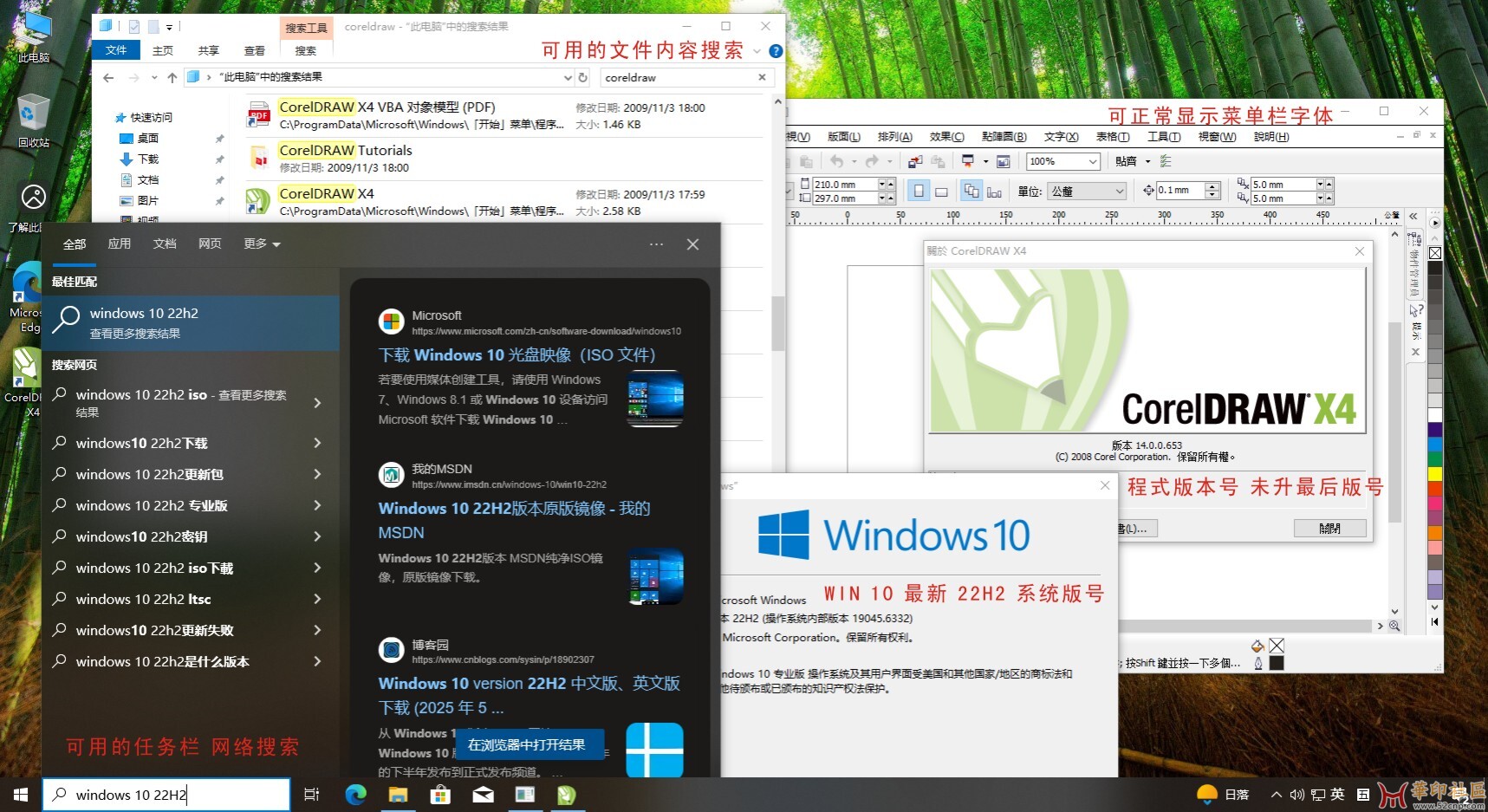1488x812 pixels.
Task: Switch to the 查看 tab in File Explorer
Action: 254,49
